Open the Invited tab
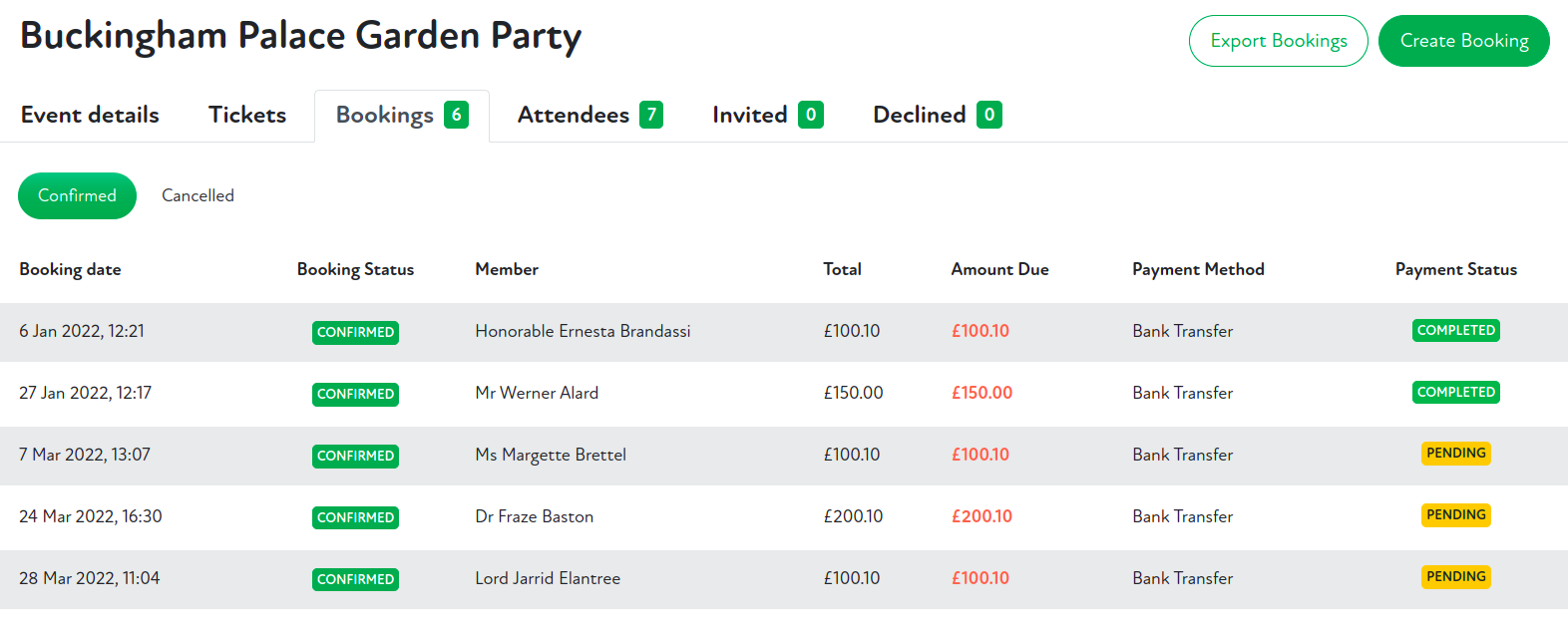This screenshot has height=631, width=1568. (767, 115)
